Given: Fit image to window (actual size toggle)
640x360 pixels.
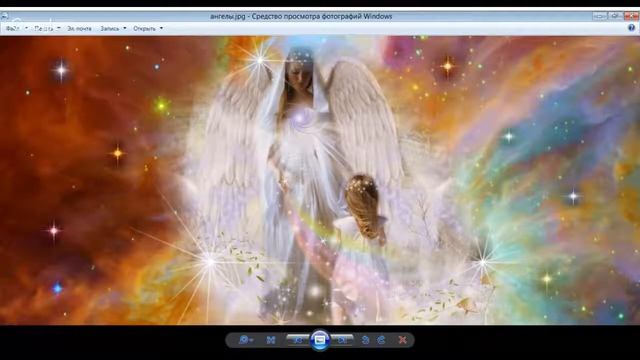Looking at the screenshot, I should tap(271, 340).
